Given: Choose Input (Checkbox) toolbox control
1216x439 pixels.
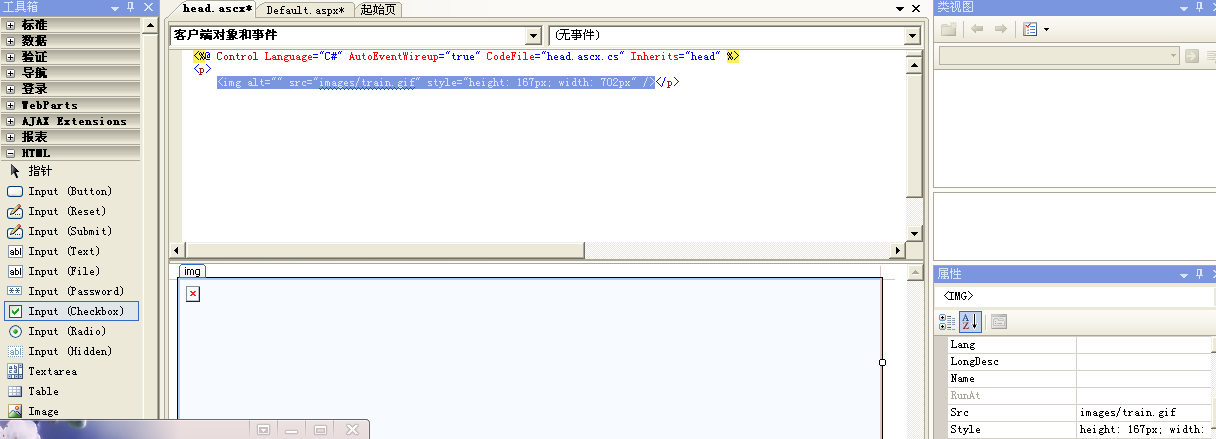Looking at the screenshot, I should (x=71, y=311).
